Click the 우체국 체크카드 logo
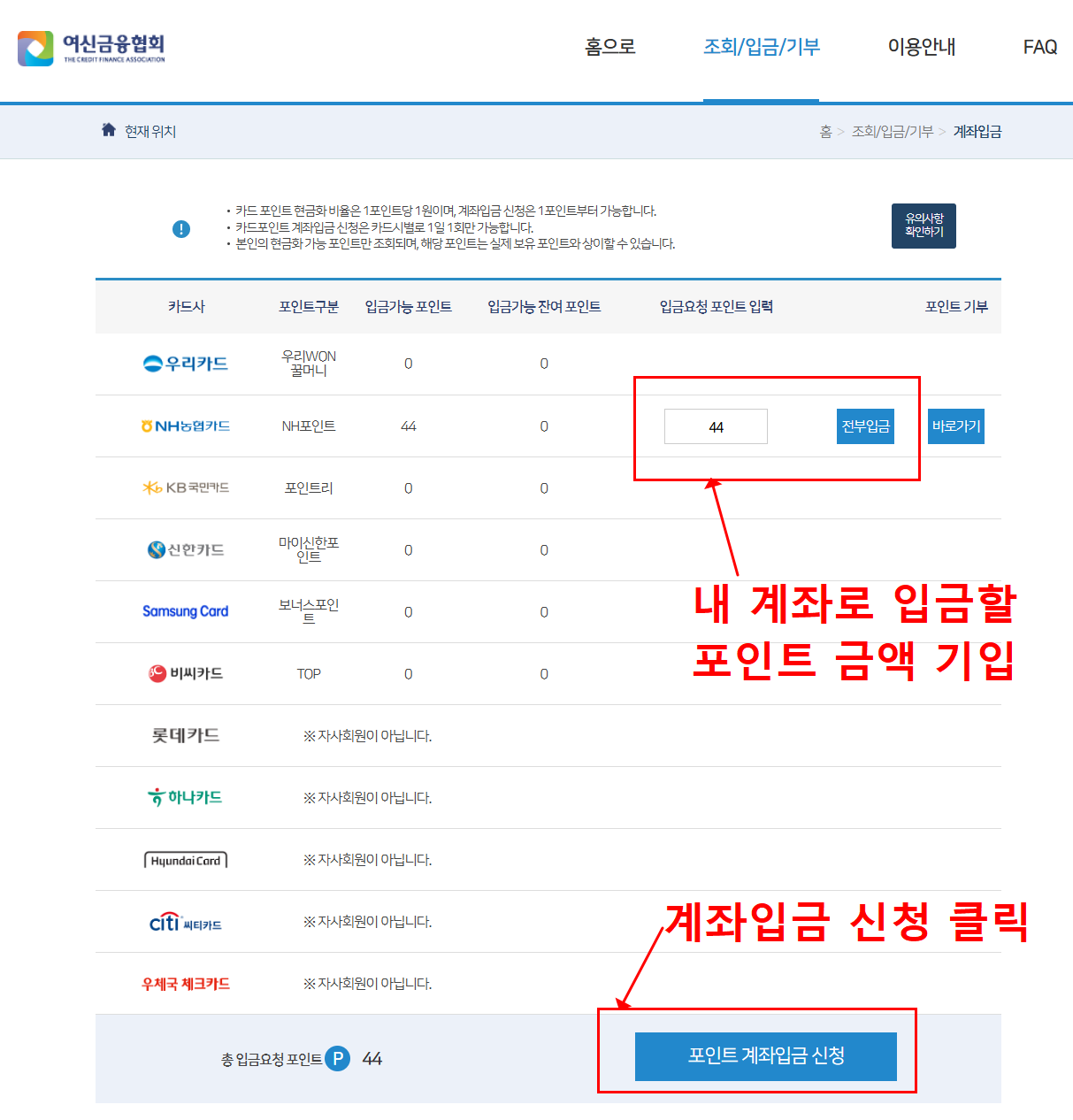Viewport: 1073px width, 1120px height. pos(186,984)
